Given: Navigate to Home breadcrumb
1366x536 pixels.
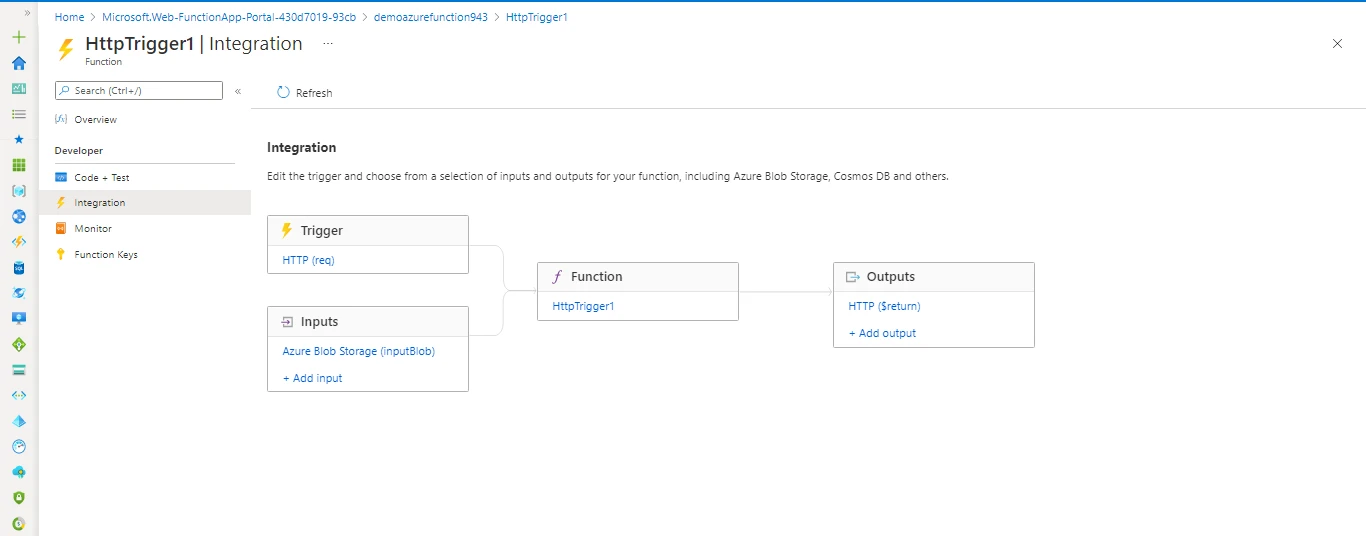Looking at the screenshot, I should point(69,17).
